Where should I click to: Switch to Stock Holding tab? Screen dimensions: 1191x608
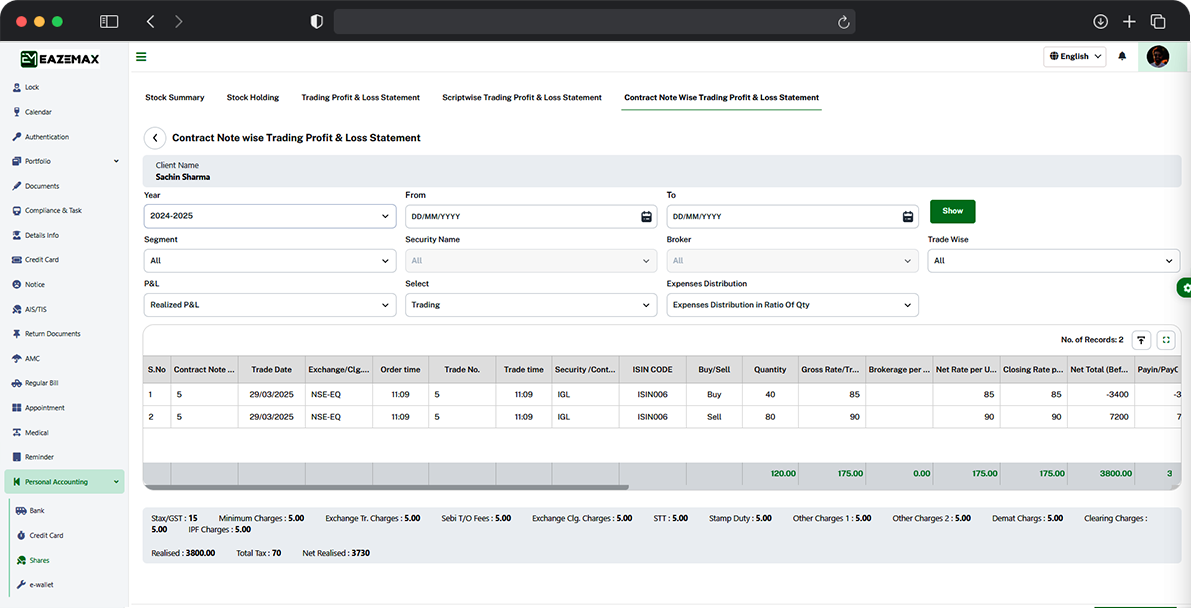pyautogui.click(x=253, y=97)
